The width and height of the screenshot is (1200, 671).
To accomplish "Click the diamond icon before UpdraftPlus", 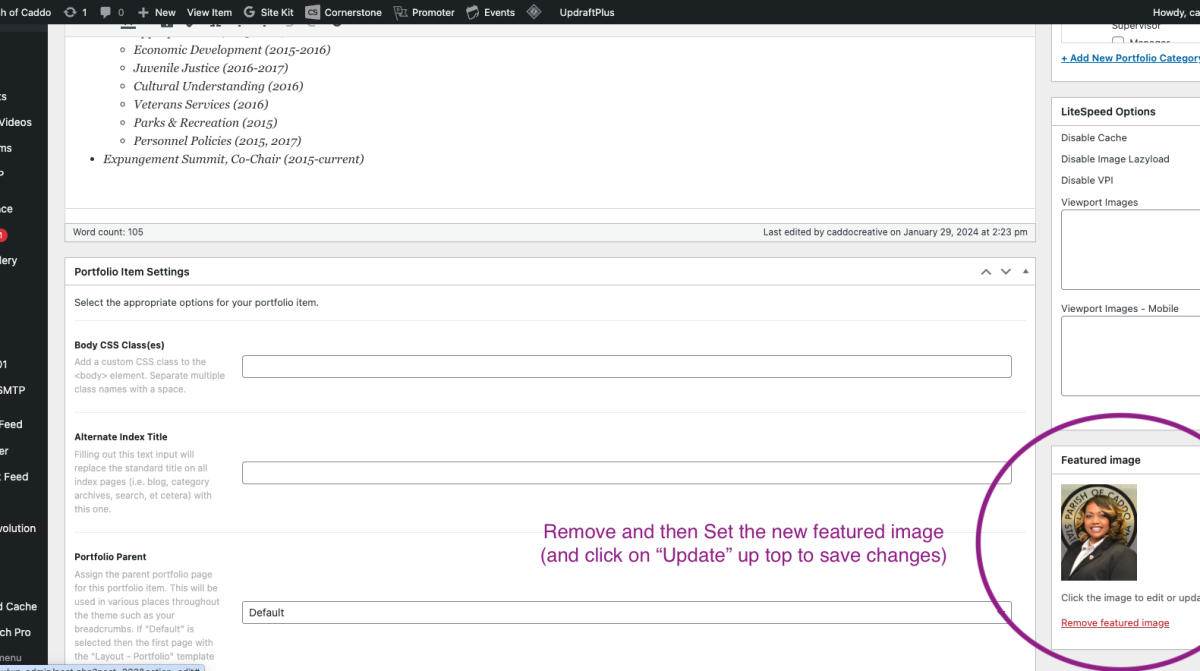I will click(534, 12).
